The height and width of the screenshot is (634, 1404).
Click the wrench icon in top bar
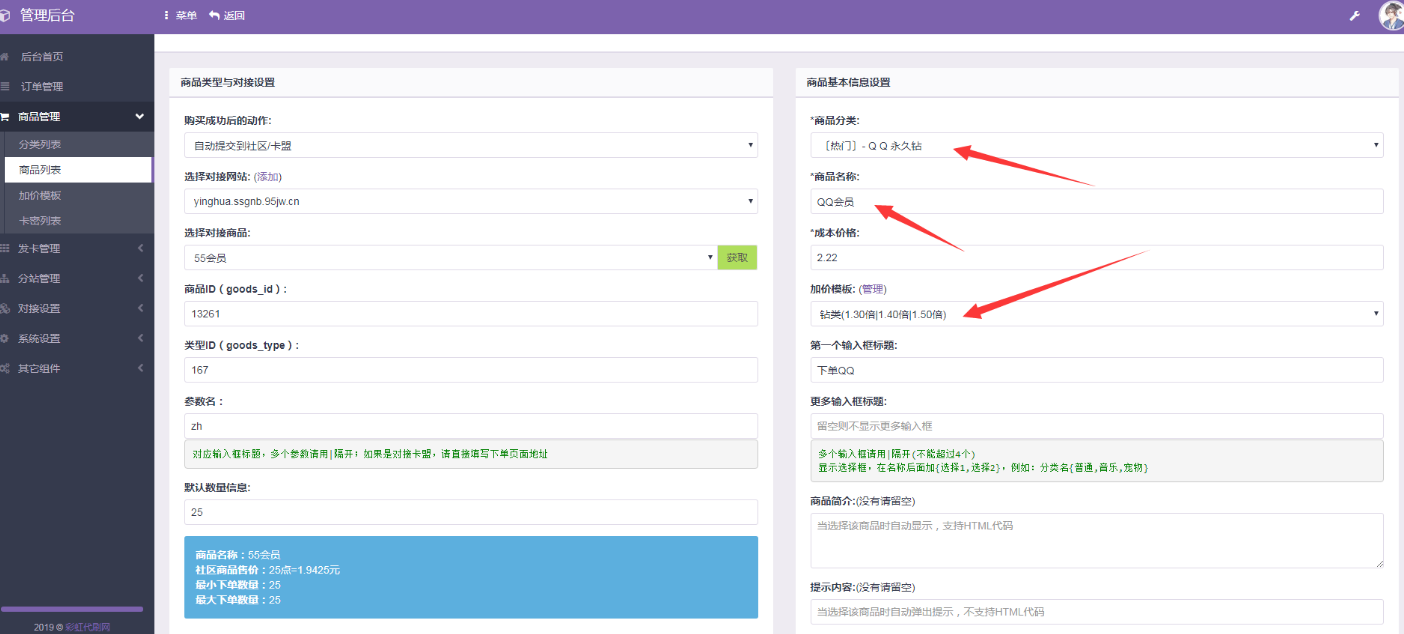coord(1355,16)
